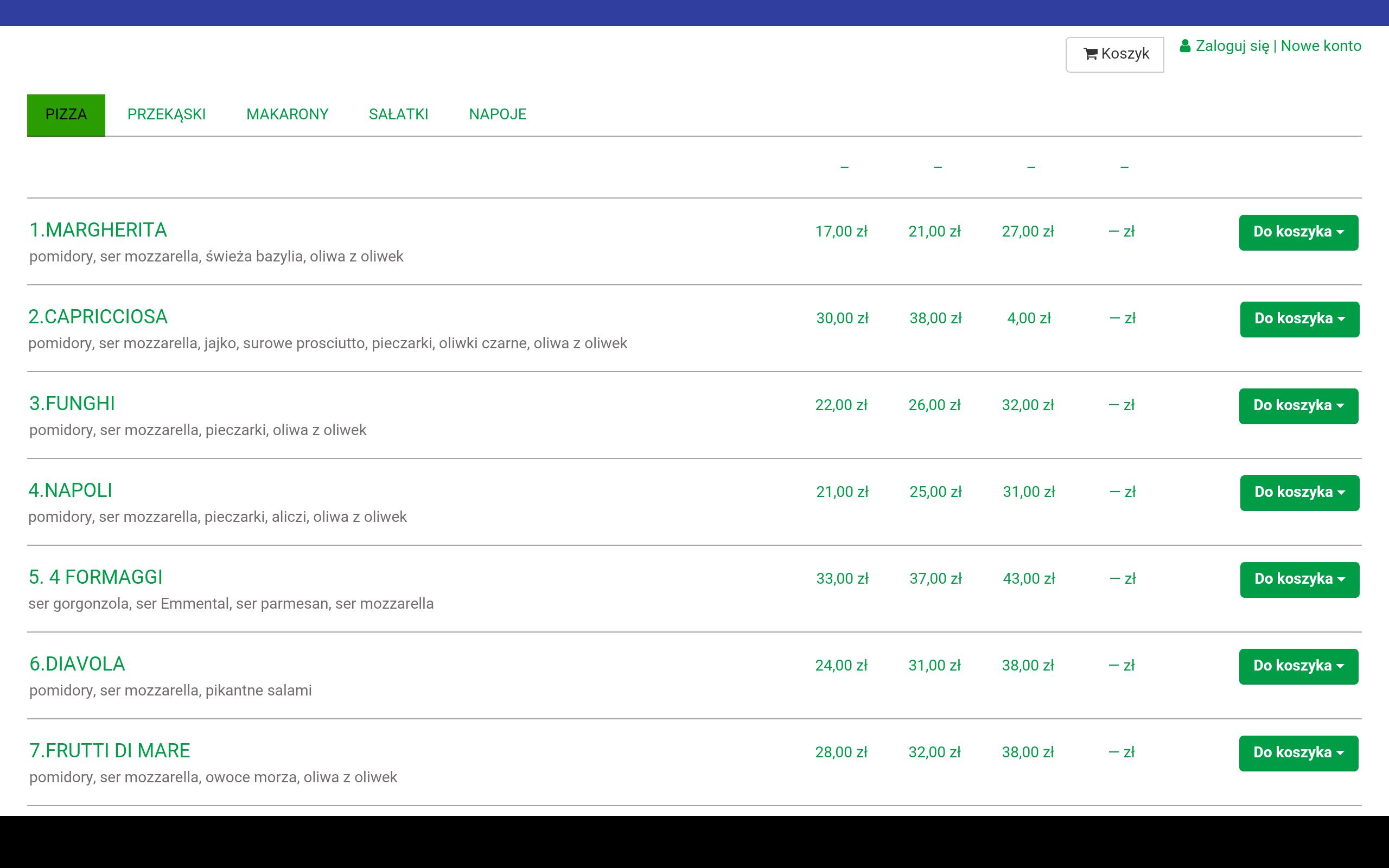The height and width of the screenshot is (868, 1389).
Task: Click the 4.NAPOLI pizza title
Action: (x=71, y=490)
